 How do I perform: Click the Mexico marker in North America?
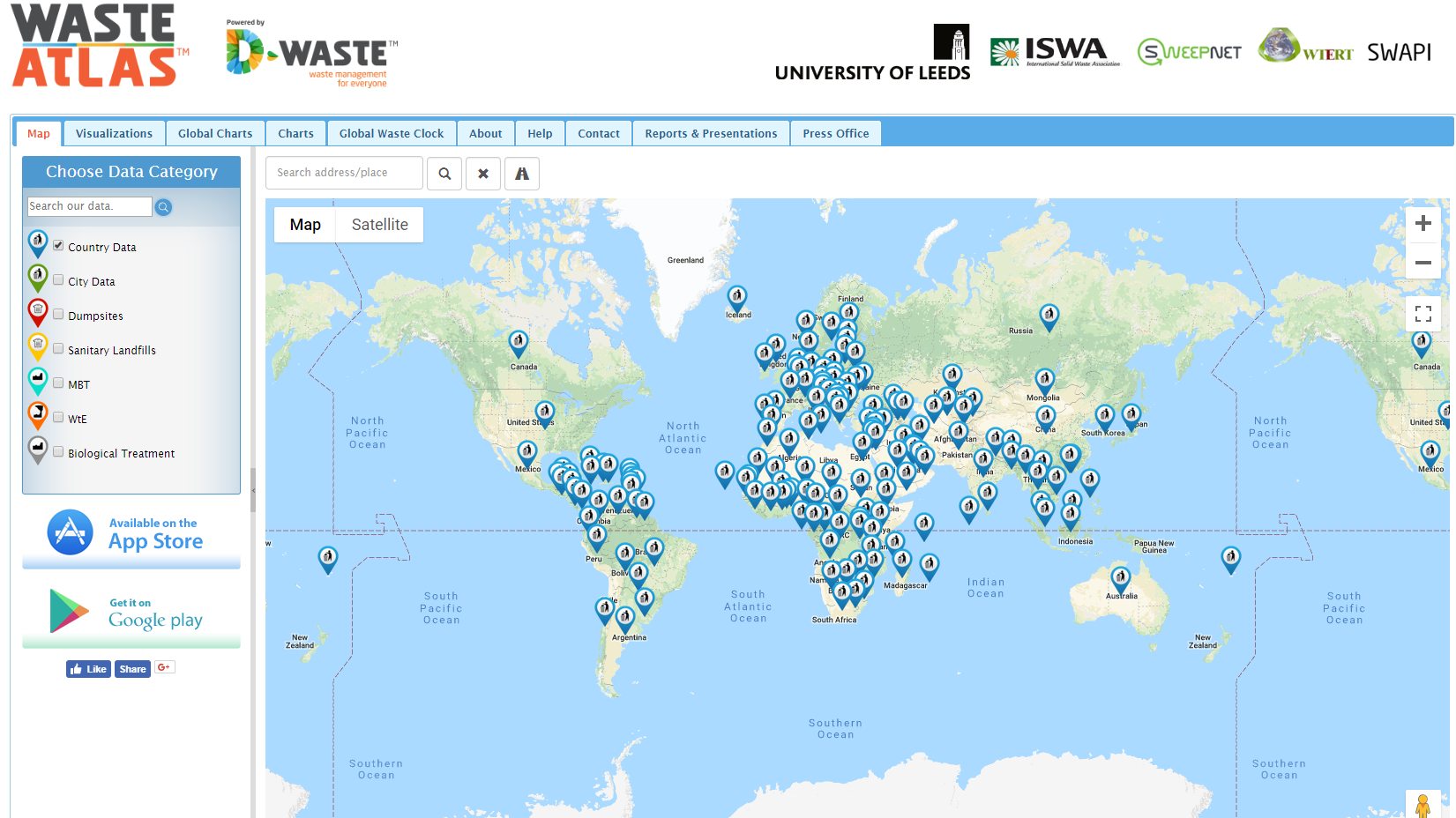click(527, 455)
